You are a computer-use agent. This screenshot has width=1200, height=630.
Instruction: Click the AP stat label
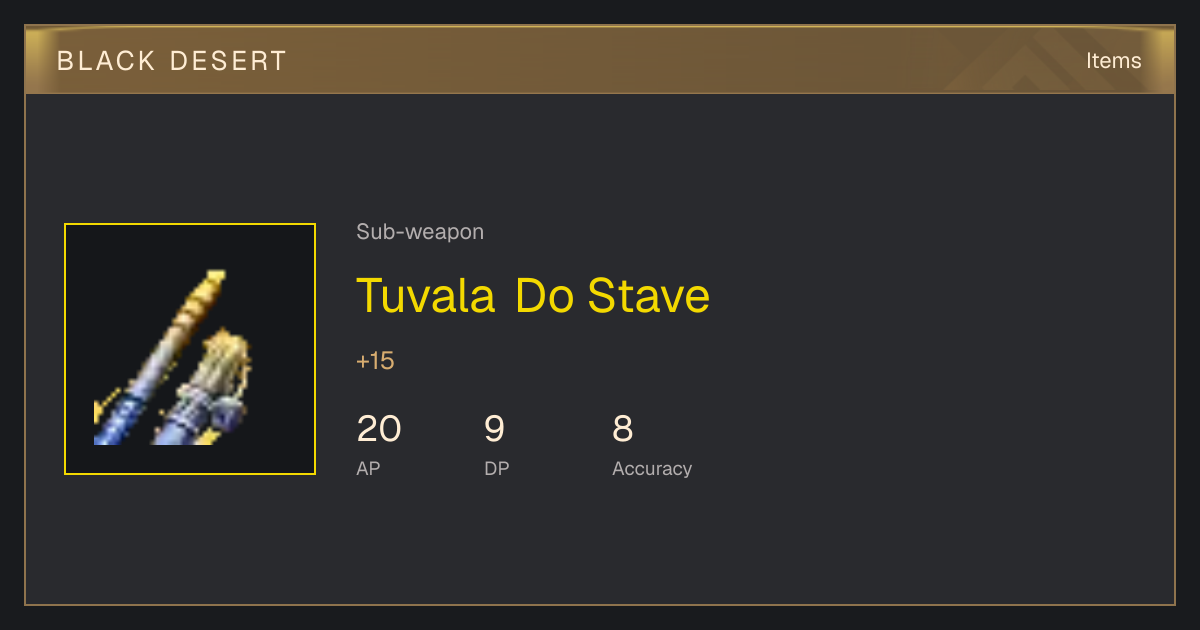[x=368, y=468]
